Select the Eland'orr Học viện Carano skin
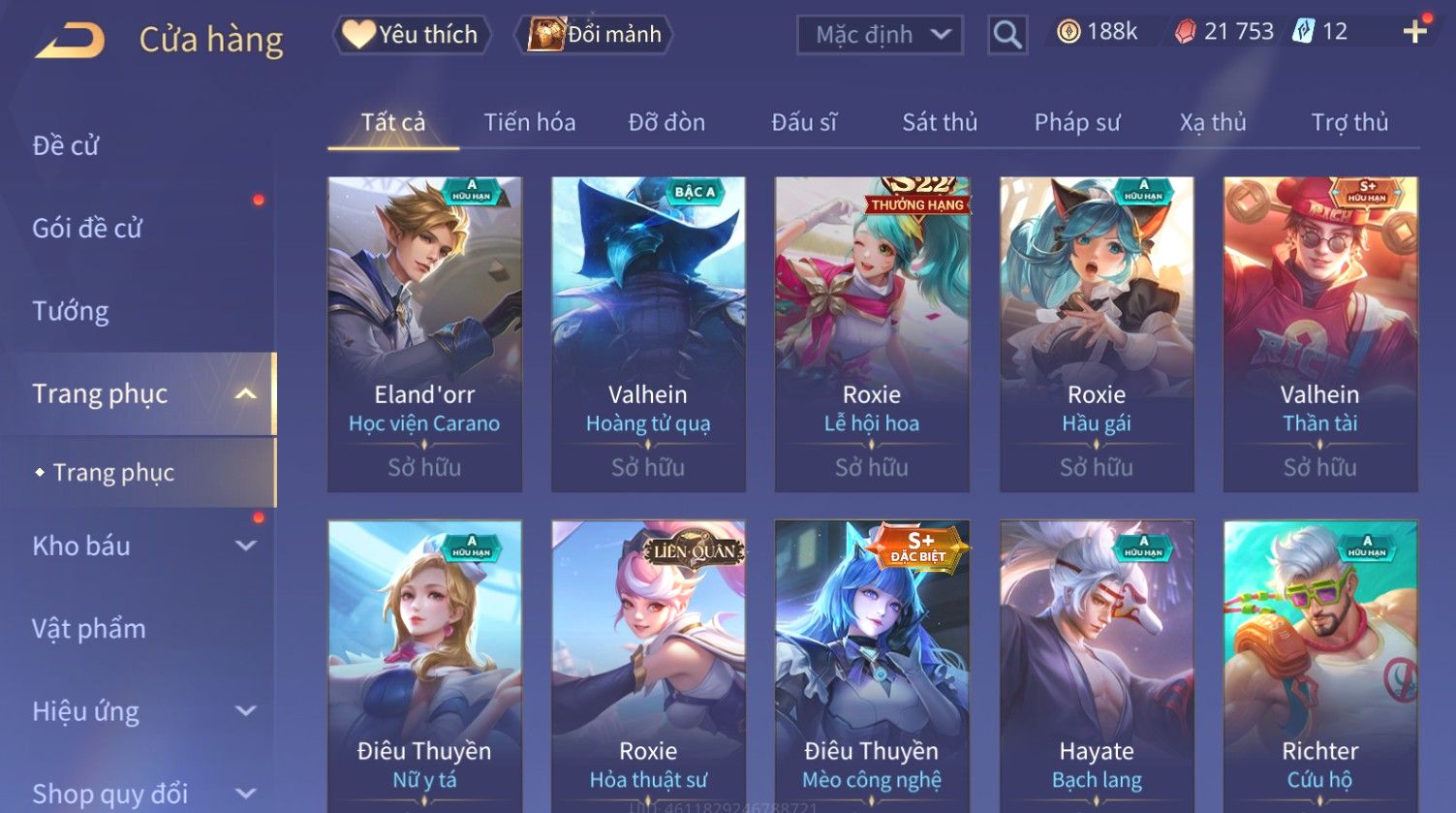This screenshot has width=1456, height=813. point(424,334)
